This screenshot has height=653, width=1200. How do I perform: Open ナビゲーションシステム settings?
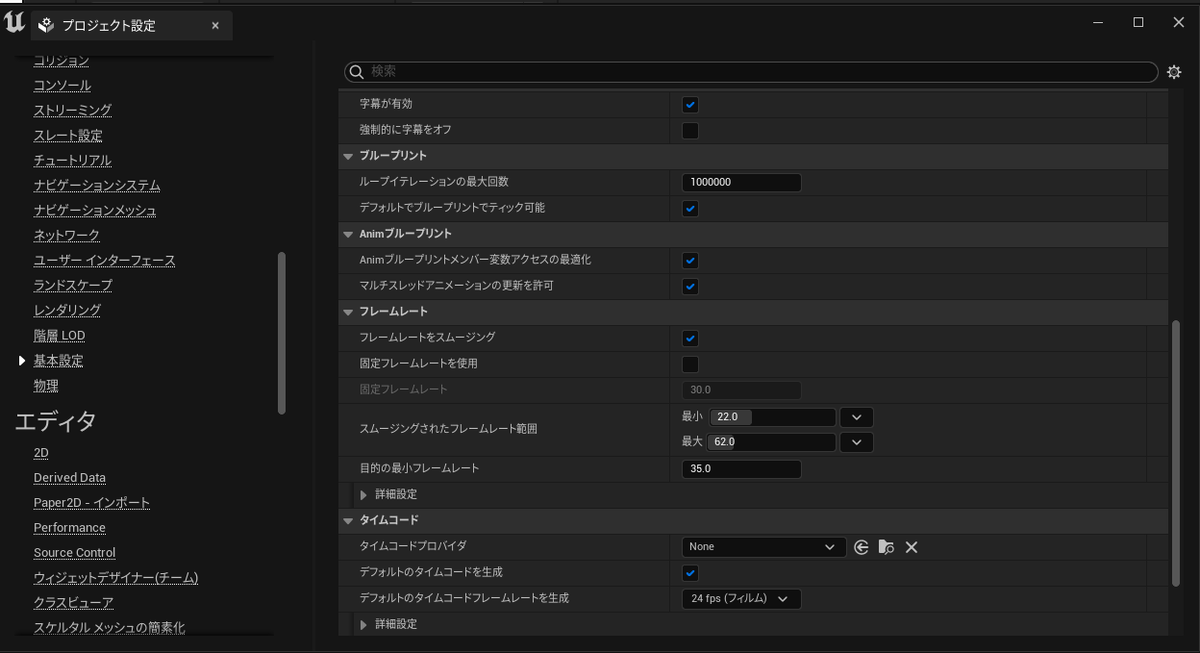tap(97, 186)
